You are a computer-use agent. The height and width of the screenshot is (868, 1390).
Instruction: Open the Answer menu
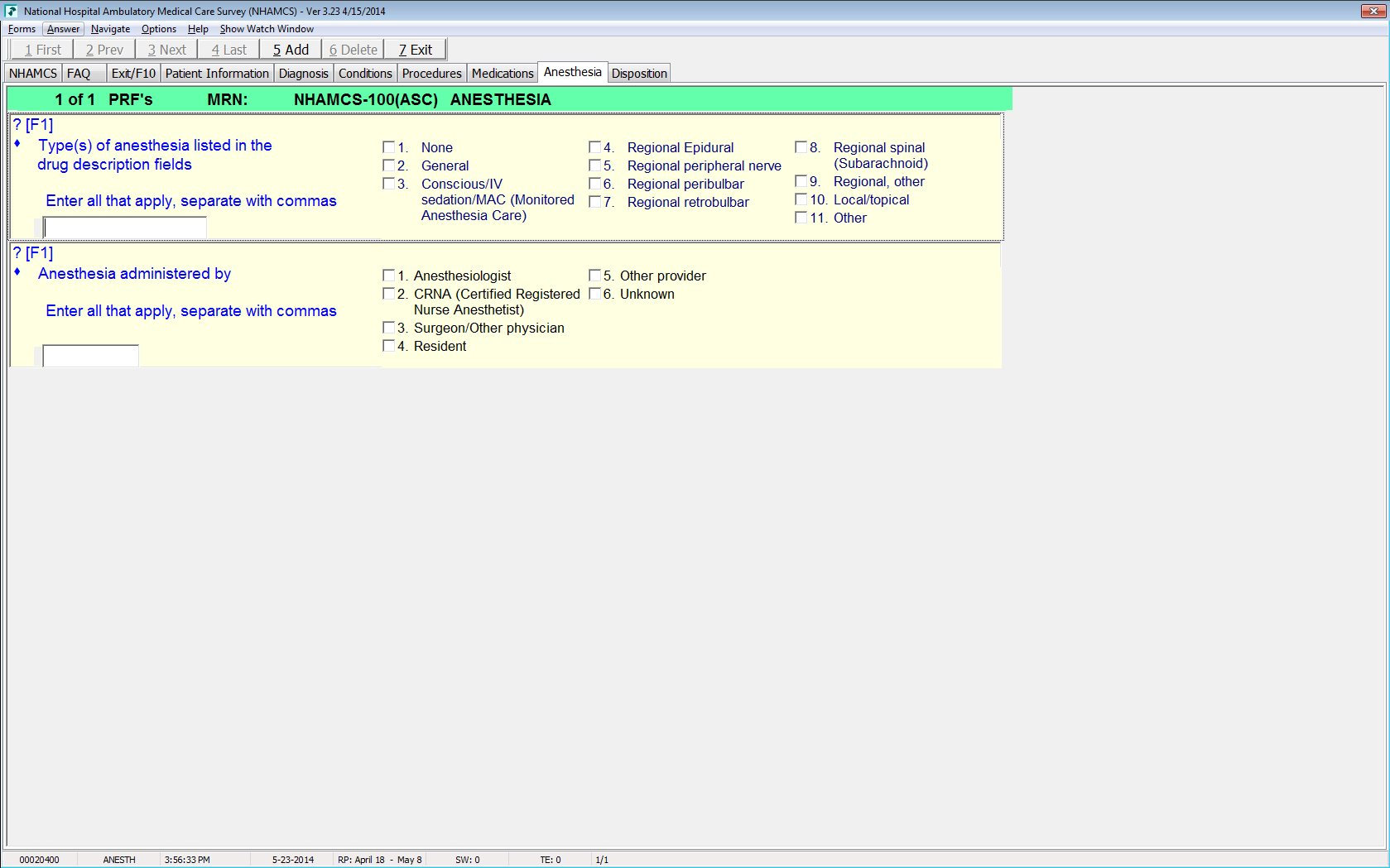63,29
